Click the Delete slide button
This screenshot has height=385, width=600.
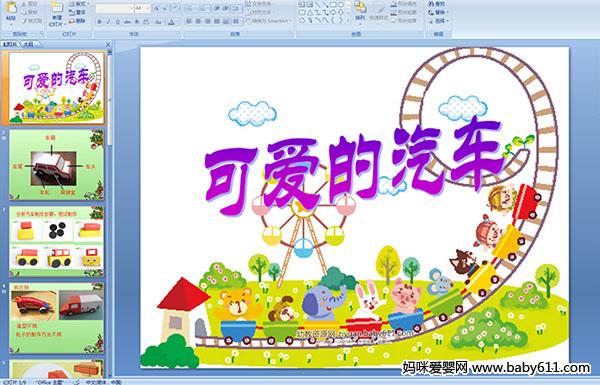77,21
